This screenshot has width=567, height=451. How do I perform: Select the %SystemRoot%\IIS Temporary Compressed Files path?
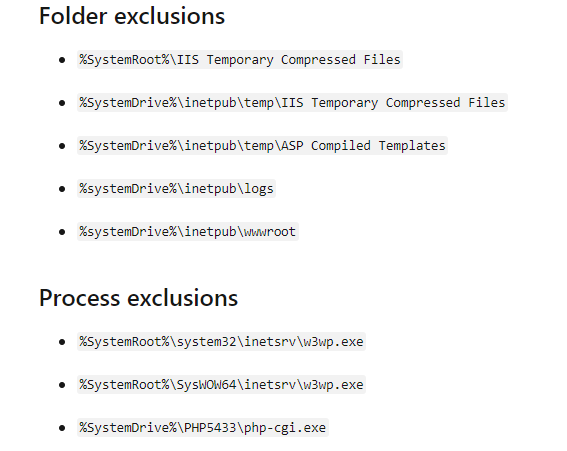tap(240, 59)
